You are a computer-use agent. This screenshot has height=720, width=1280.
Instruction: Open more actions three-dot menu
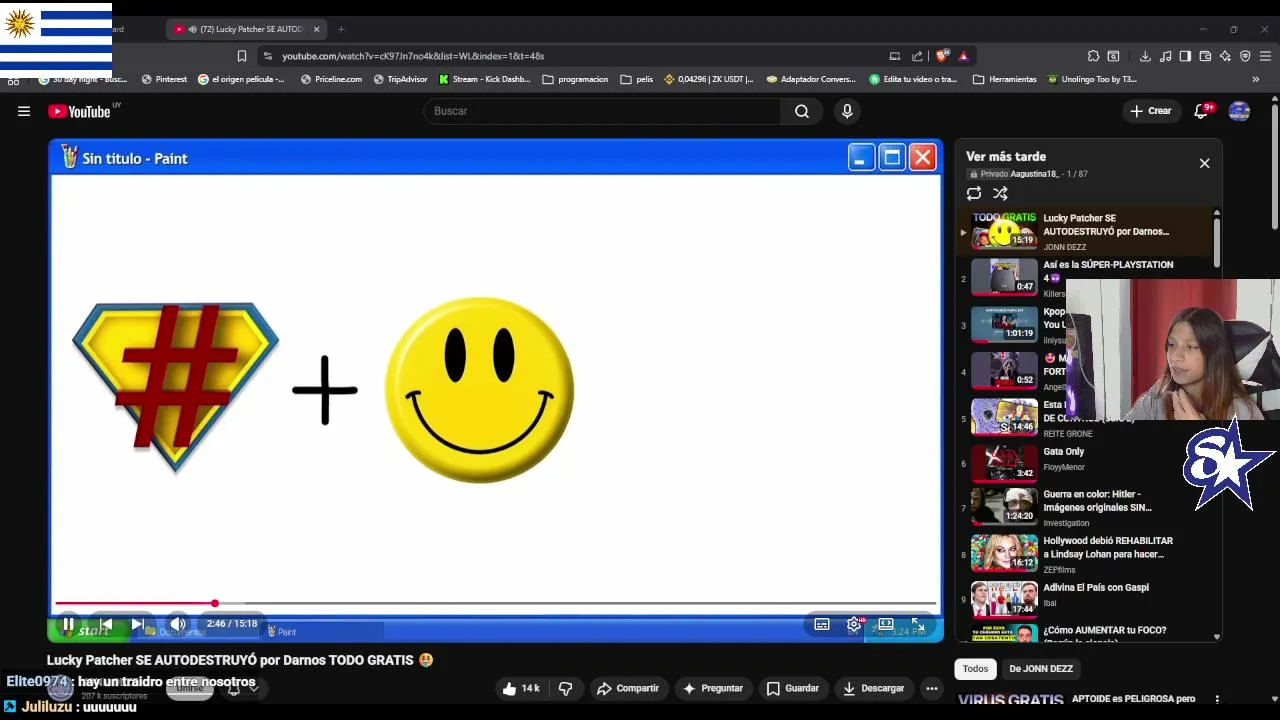(x=932, y=688)
